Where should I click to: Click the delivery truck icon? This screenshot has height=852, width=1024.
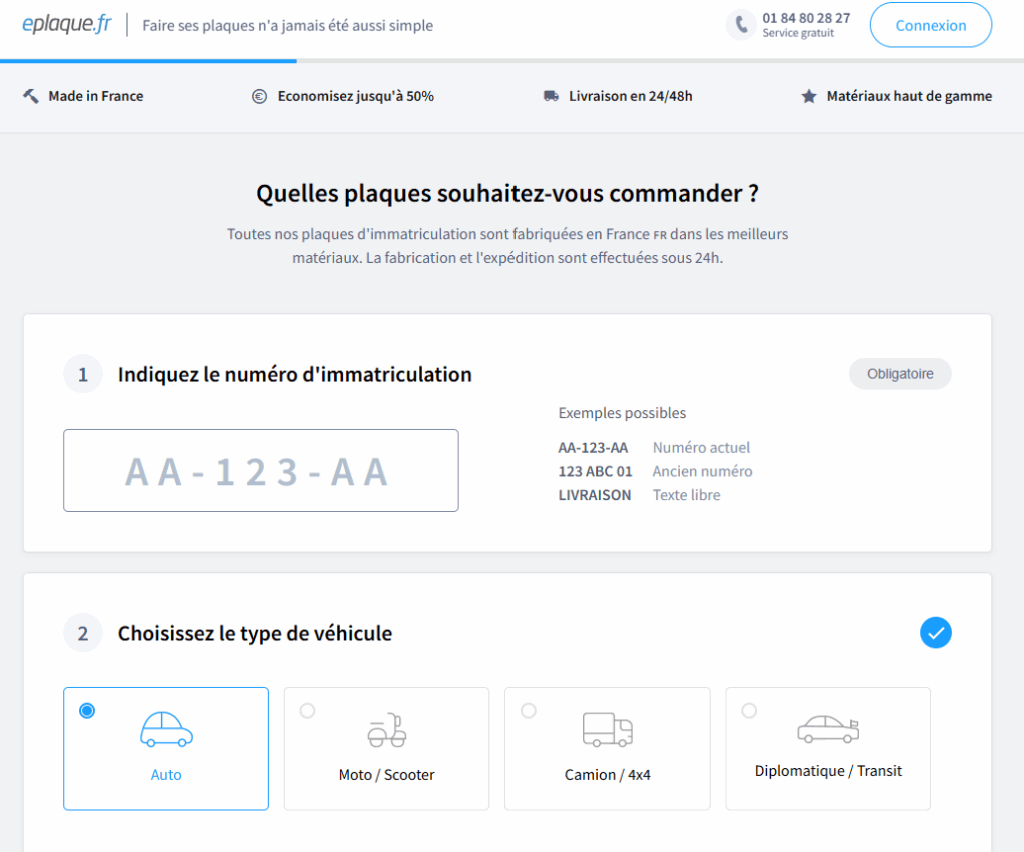[x=551, y=96]
